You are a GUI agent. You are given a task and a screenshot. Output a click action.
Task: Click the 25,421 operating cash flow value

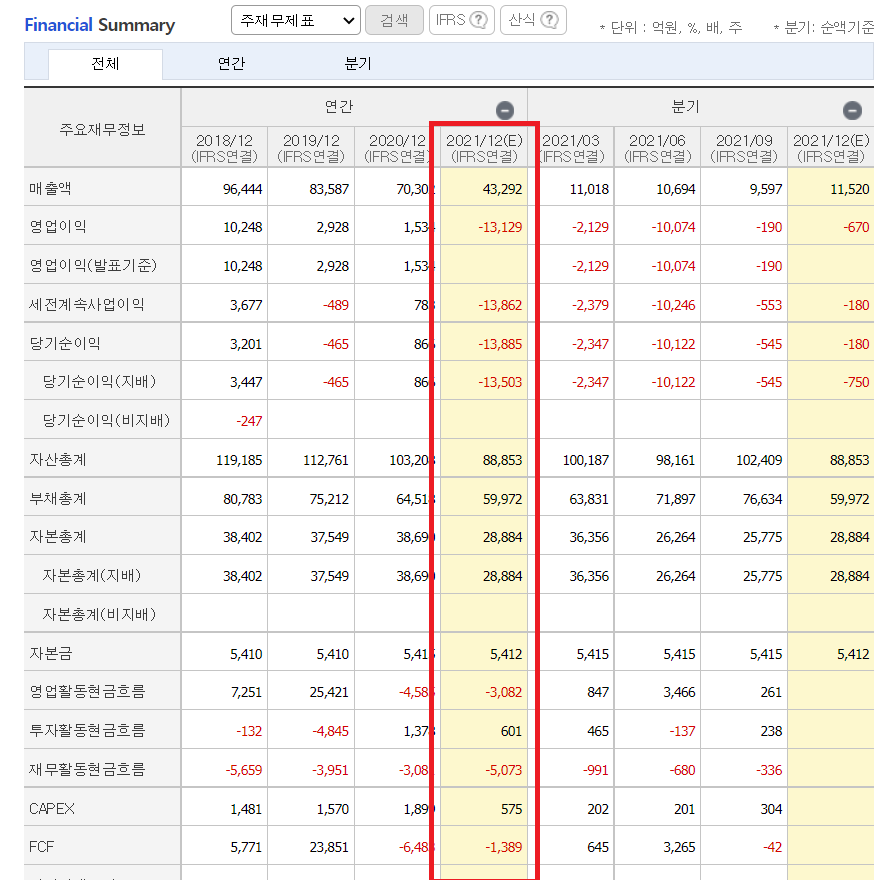click(329, 692)
